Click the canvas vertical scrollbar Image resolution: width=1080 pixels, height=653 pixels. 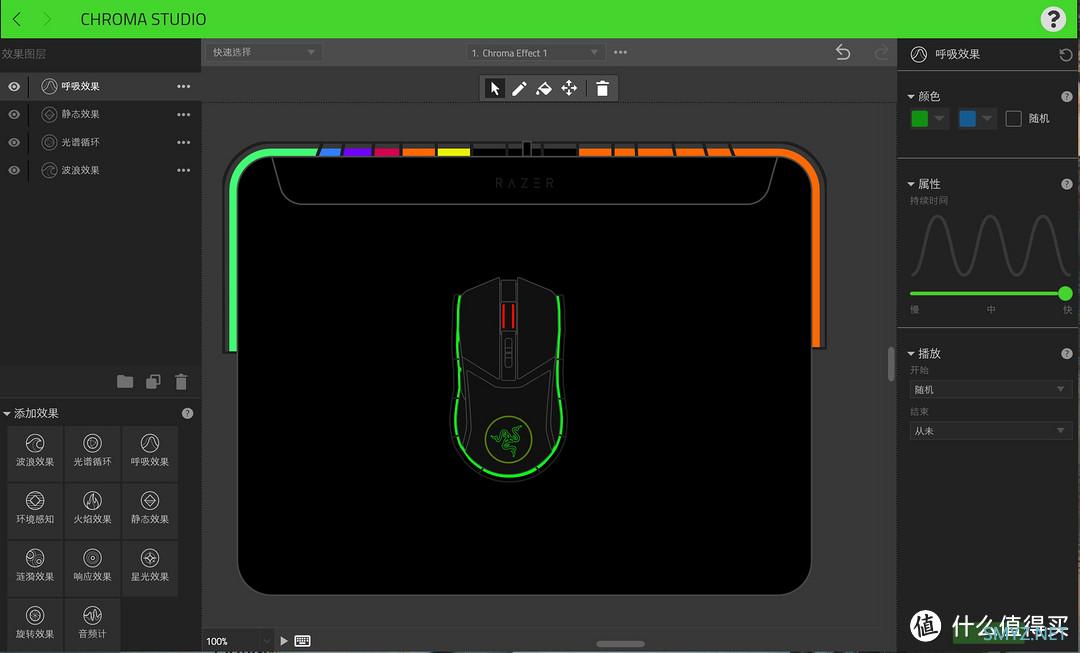point(891,363)
